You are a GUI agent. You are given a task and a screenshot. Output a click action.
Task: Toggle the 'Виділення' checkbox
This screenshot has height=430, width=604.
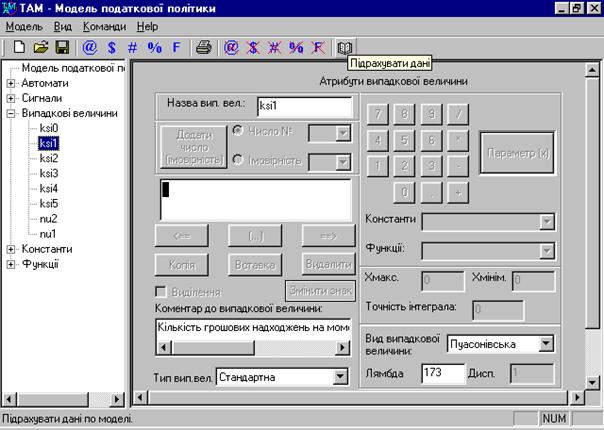click(163, 291)
